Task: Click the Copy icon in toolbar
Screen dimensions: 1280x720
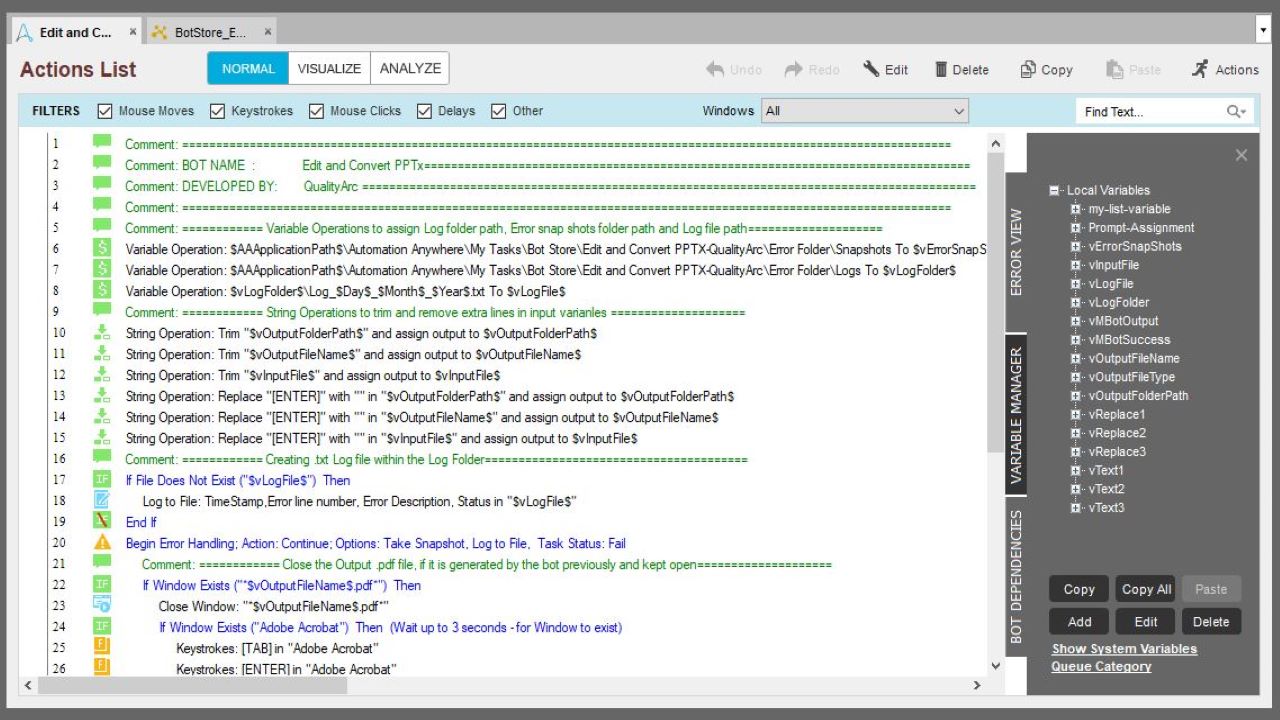Action: 1028,69
